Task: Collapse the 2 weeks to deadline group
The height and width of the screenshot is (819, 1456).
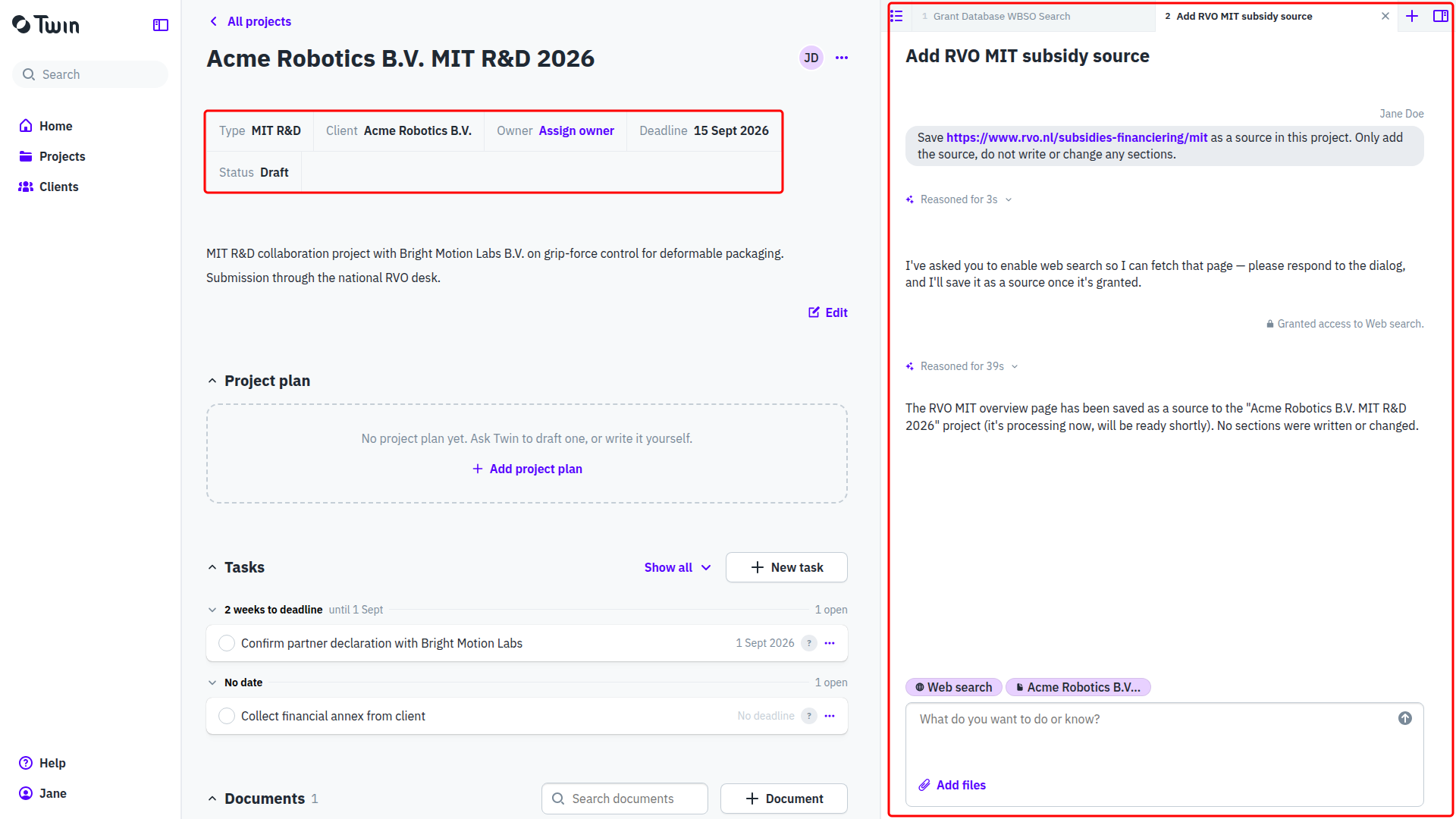Action: 212,610
